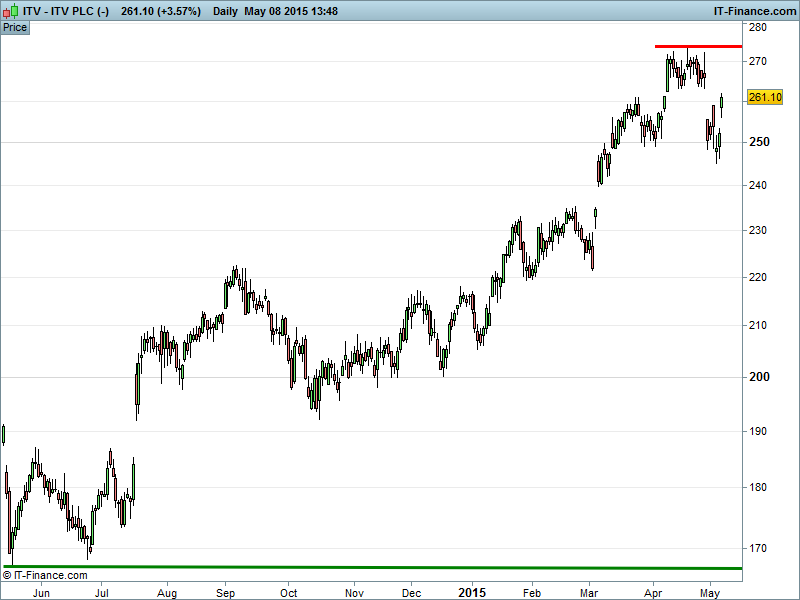Viewport: 800px width, 600px height.
Task: Click the 210 price axis label
Action: (x=758, y=325)
